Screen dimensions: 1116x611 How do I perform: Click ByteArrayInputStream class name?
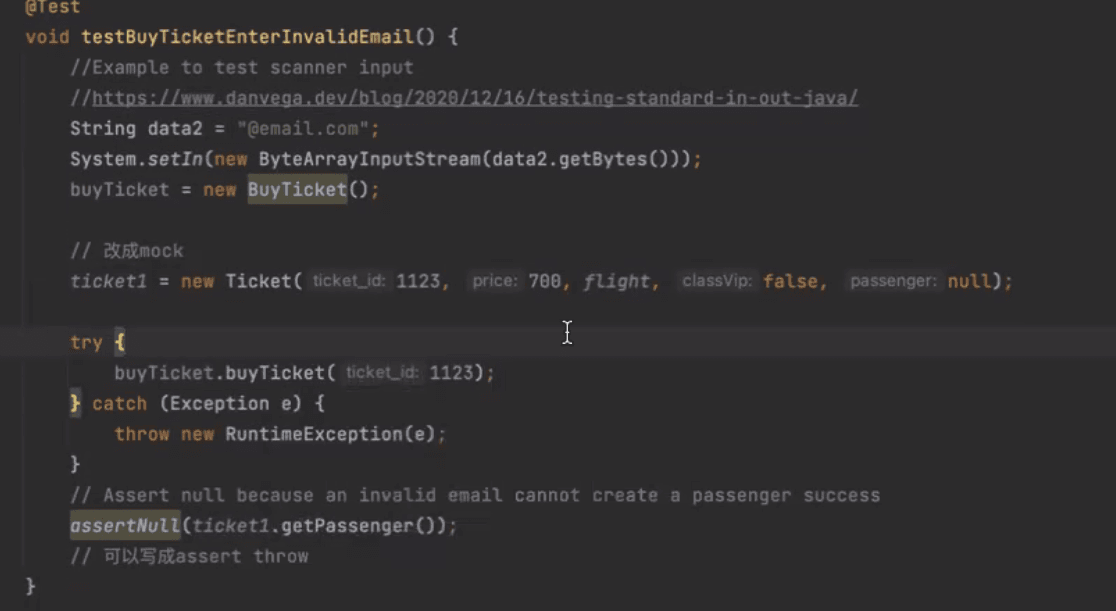click(x=369, y=159)
